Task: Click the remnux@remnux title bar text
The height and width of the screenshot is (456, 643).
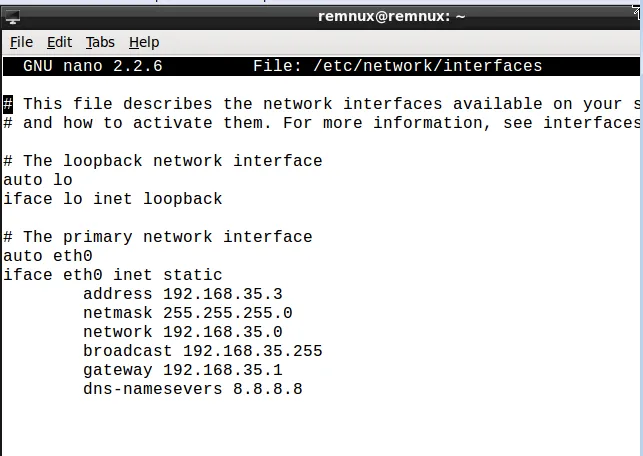Action: 391,16
